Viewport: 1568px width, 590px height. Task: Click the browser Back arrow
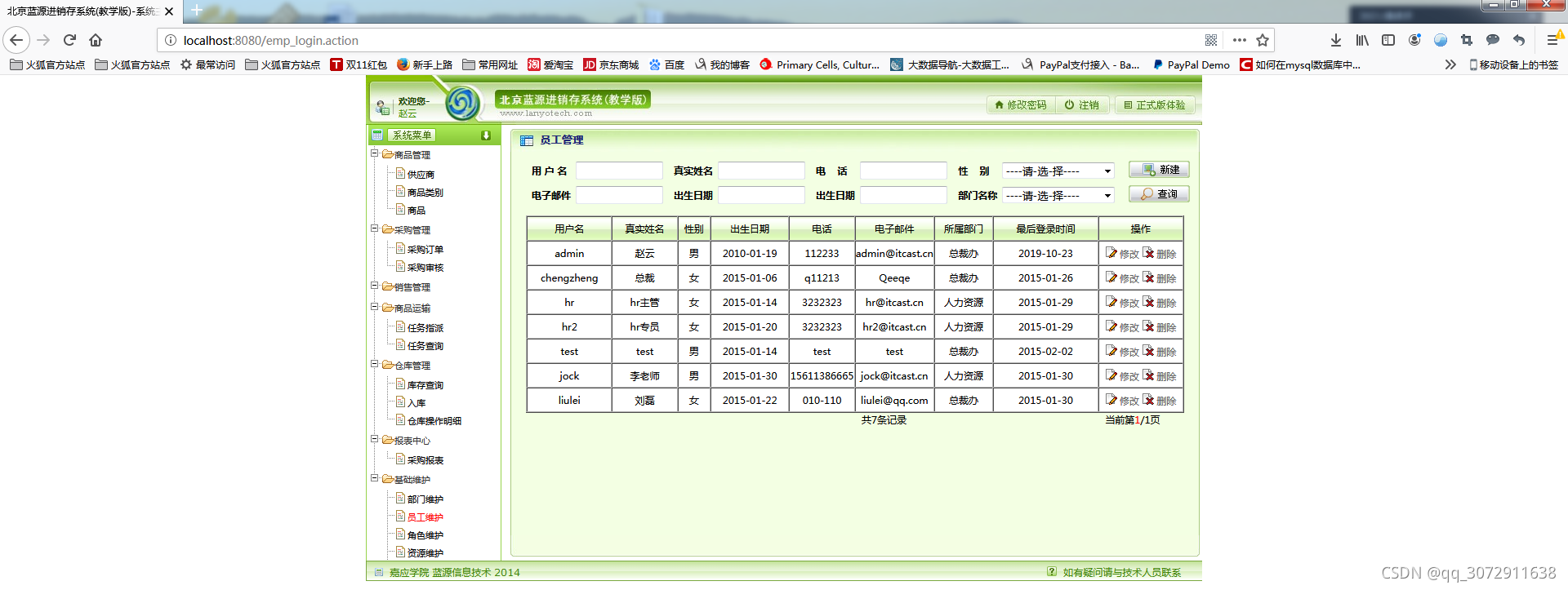click(x=16, y=40)
